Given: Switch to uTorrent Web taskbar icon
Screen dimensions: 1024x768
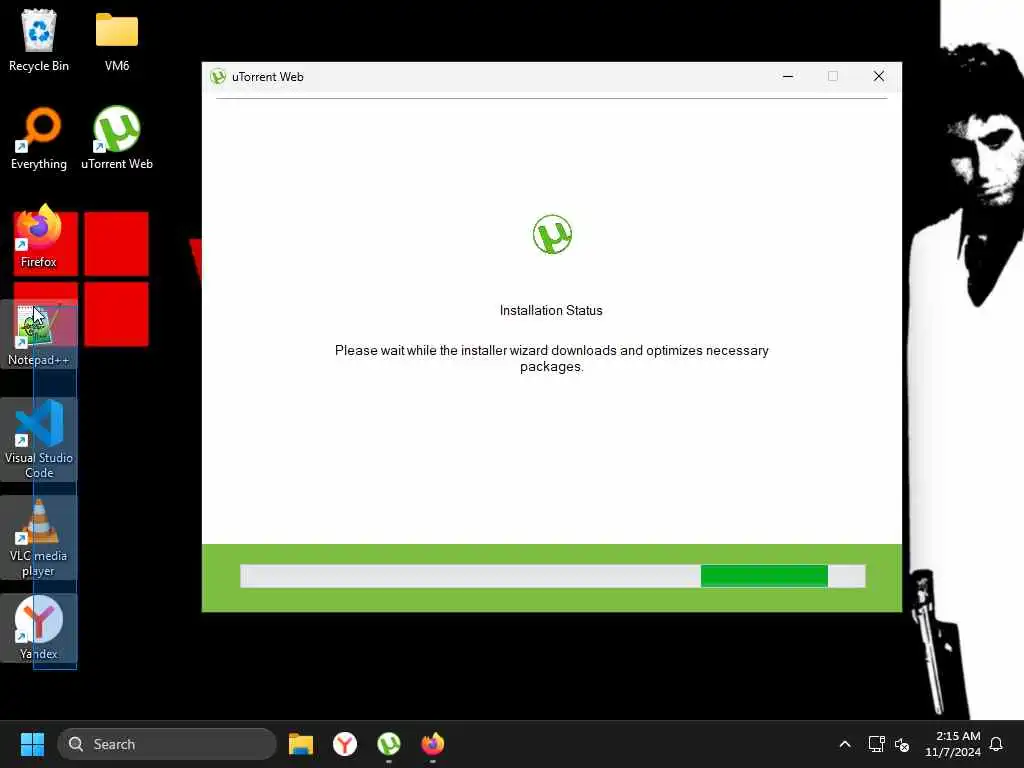Looking at the screenshot, I should [x=389, y=744].
